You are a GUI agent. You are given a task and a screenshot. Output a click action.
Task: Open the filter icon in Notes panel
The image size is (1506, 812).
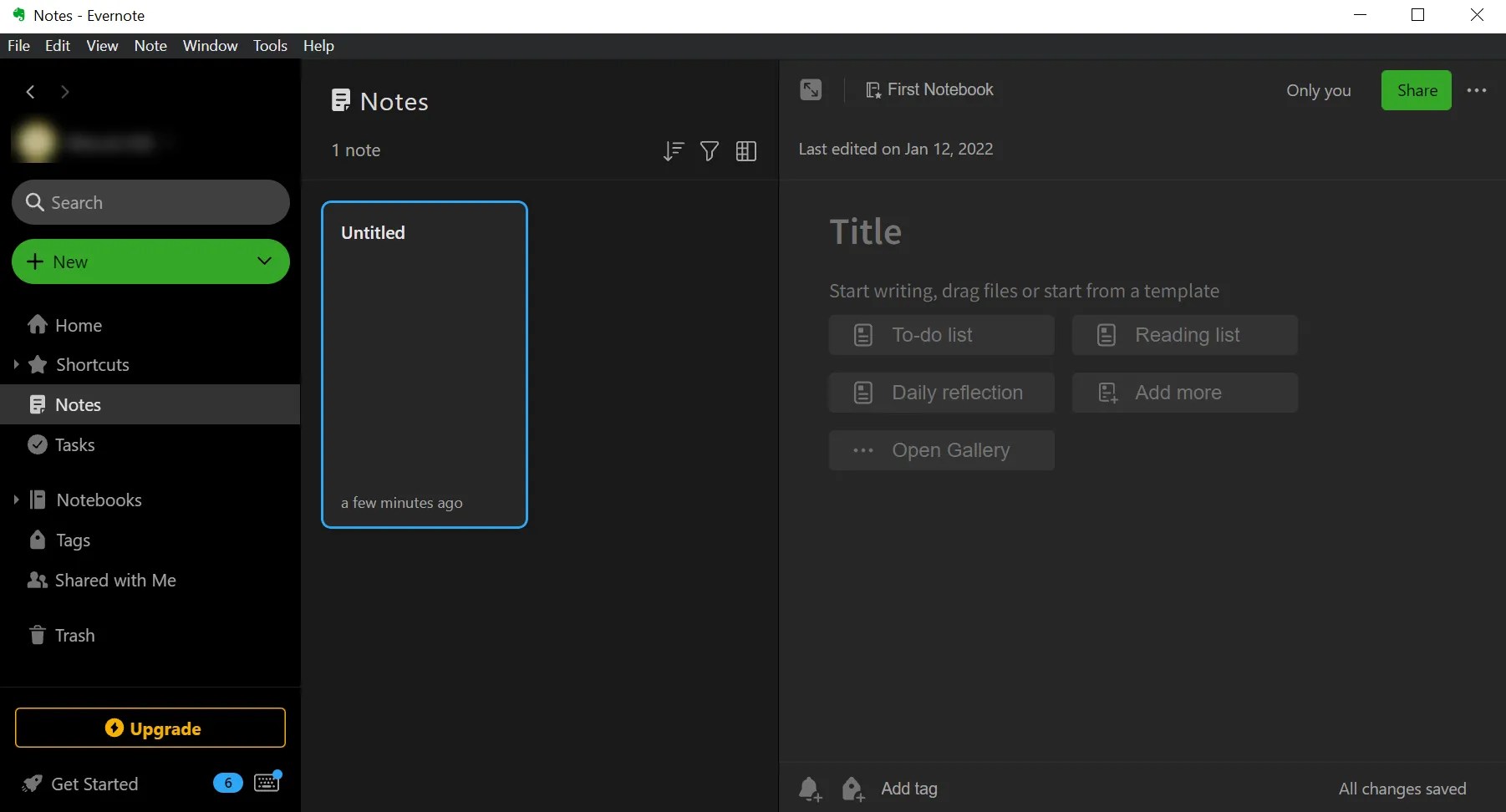pyautogui.click(x=709, y=151)
